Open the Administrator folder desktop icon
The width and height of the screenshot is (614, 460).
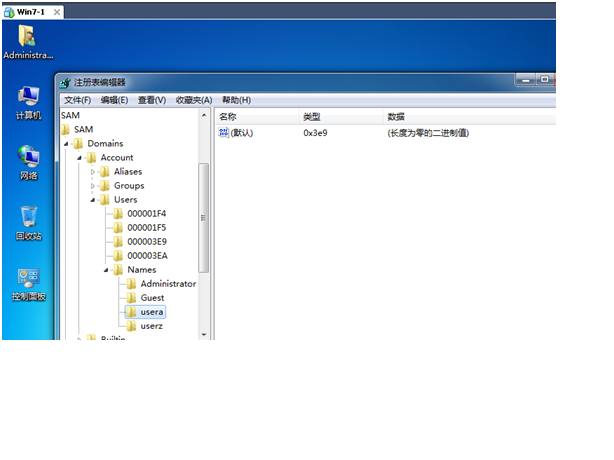click(27, 42)
